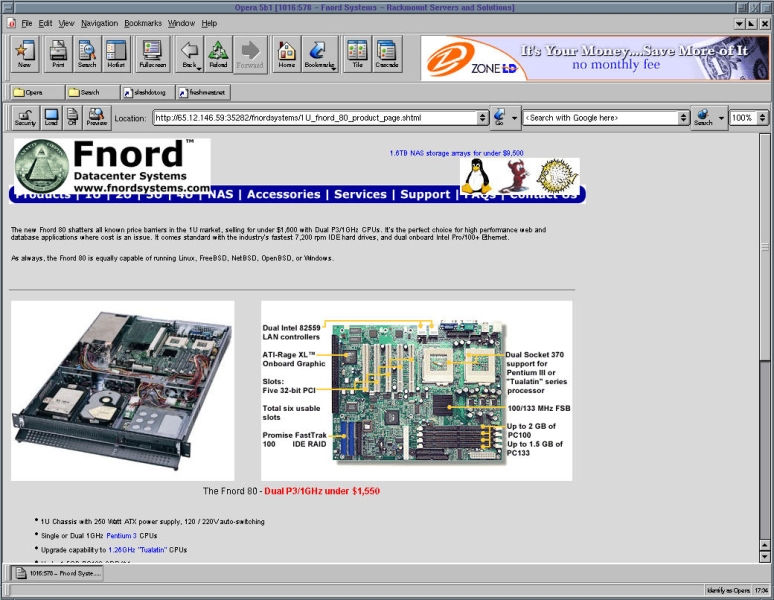Click the Dual P3/1GHz under $1,550 text
Viewport: 774px width, 600px height.
pyautogui.click(x=322, y=491)
